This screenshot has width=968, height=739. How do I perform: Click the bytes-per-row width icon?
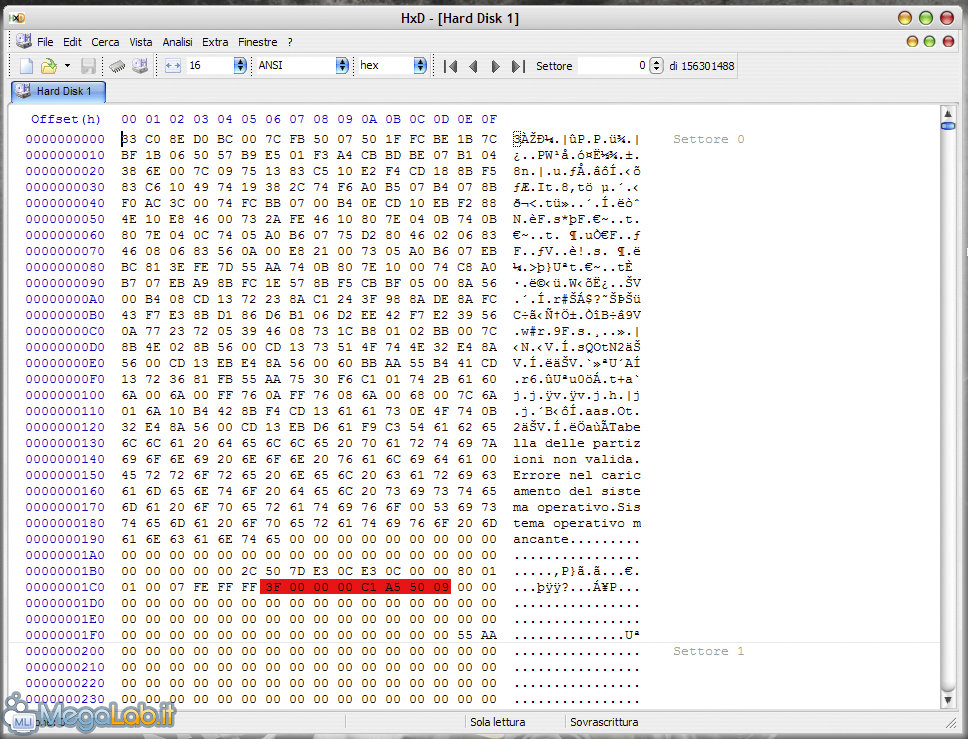click(x=173, y=65)
